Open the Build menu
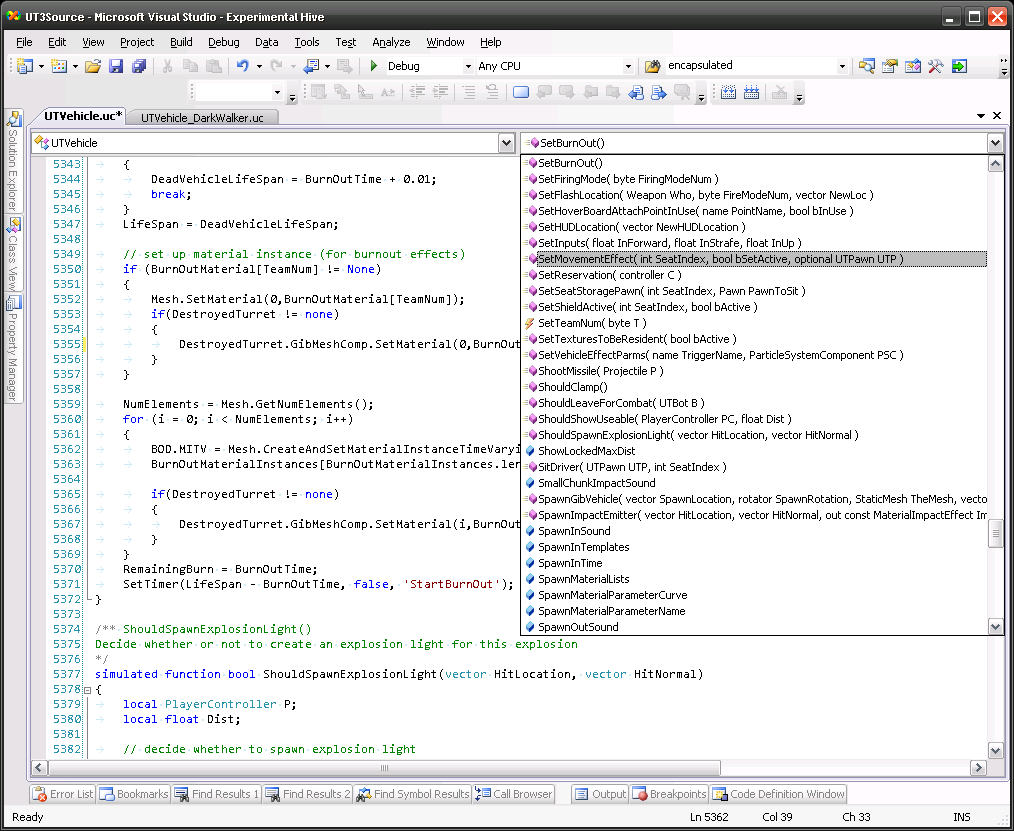 pyautogui.click(x=181, y=42)
